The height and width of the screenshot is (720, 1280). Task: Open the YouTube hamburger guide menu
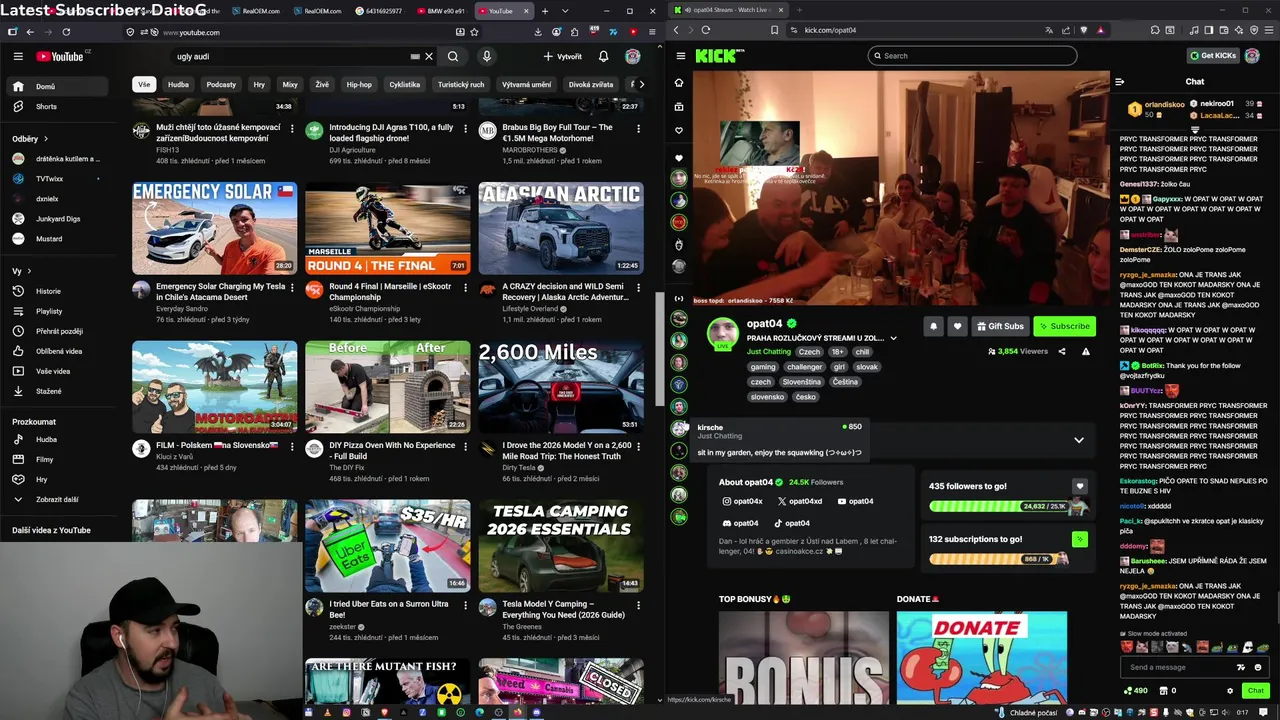tap(18, 56)
